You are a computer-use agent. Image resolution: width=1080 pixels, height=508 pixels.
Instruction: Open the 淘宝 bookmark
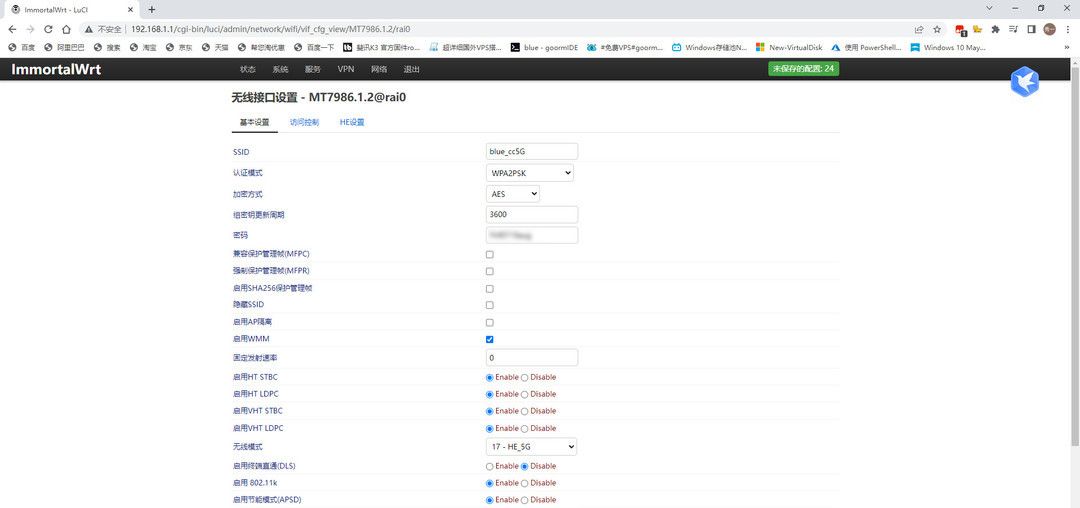click(143, 47)
